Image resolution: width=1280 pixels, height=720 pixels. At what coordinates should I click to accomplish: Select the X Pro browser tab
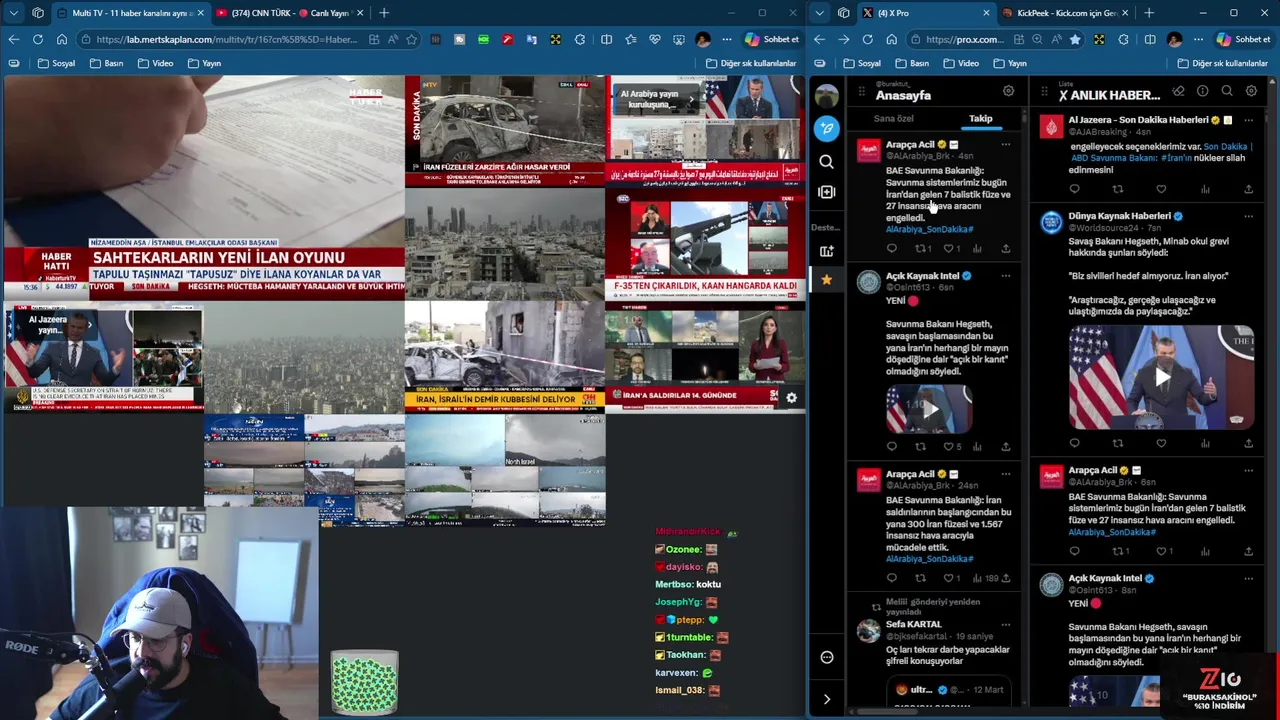(x=925, y=13)
